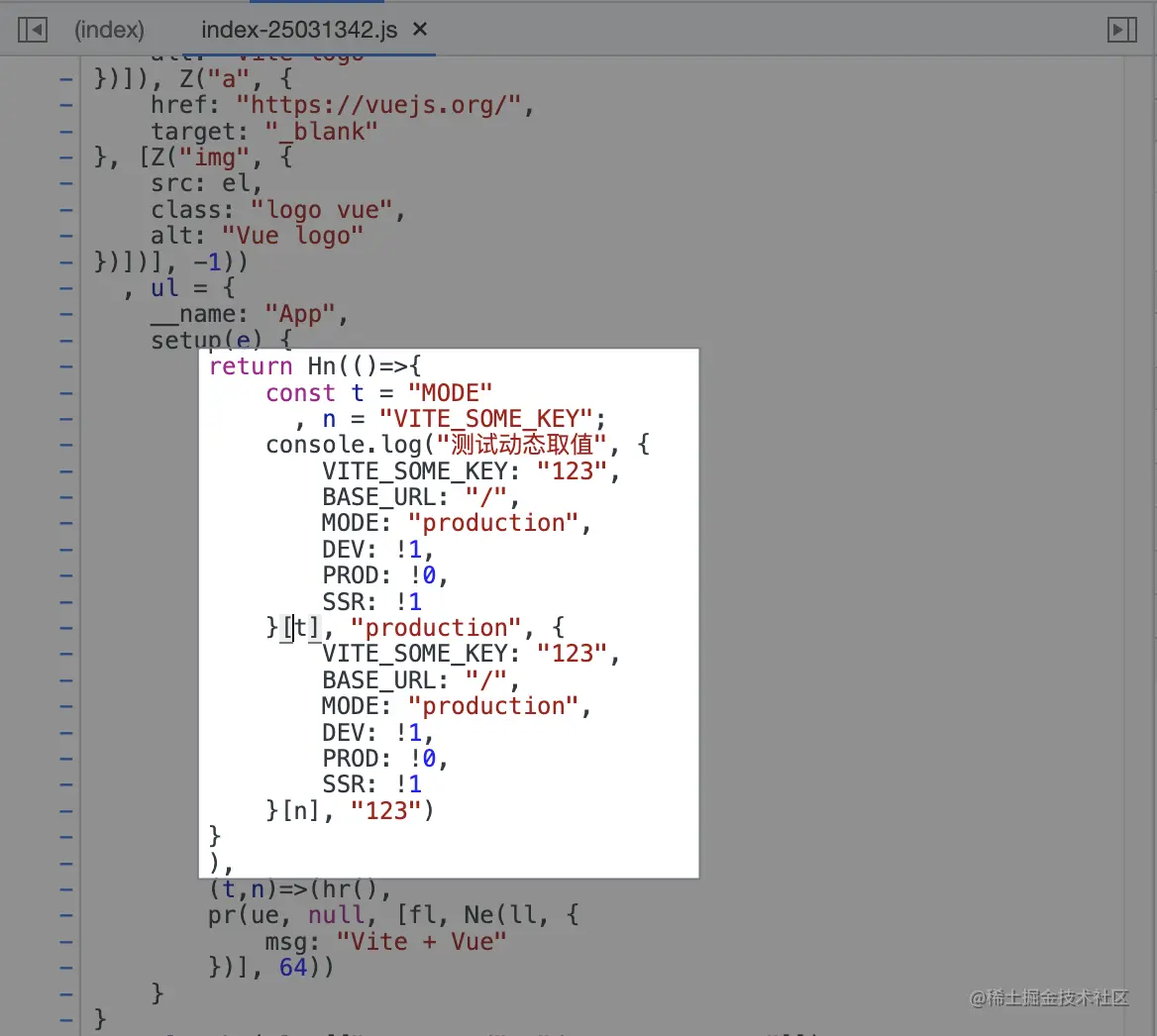Click the "_blank" target value

[321, 132]
